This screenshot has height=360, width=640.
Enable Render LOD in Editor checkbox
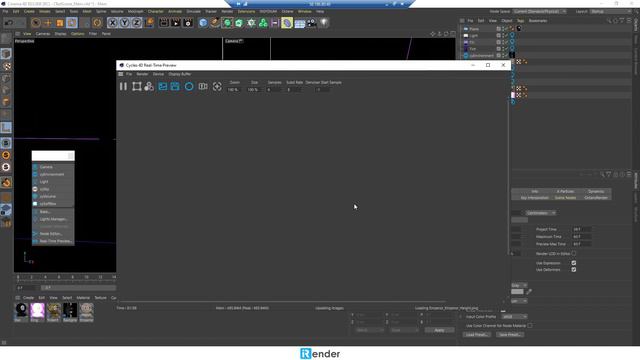(x=573, y=253)
